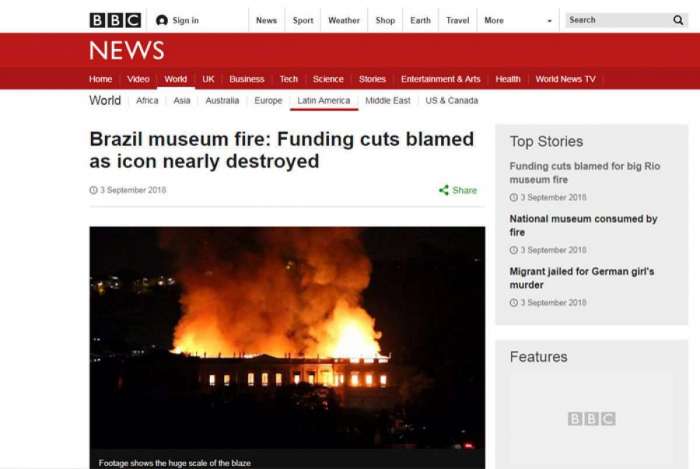Screen dimensions: 700x469
Task: Play the museum fire footage thumbnail
Action: (287, 344)
